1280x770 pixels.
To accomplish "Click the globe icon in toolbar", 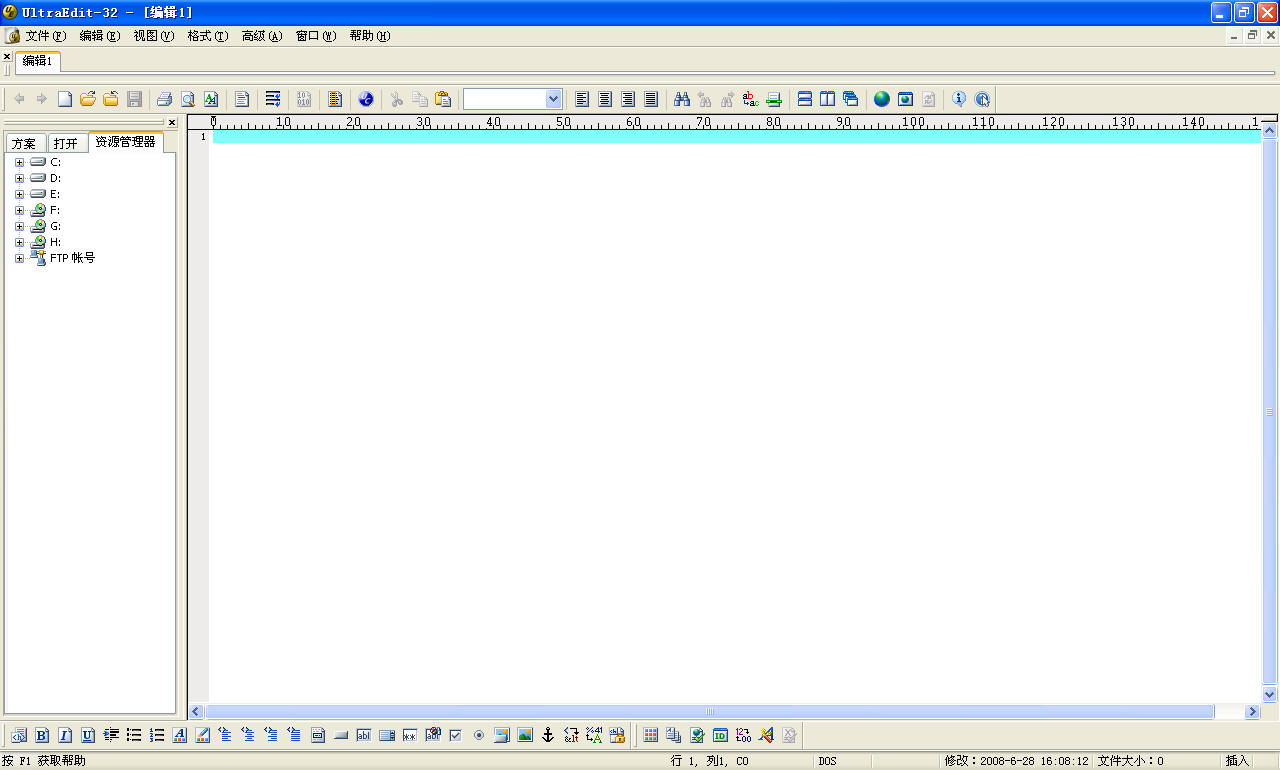I will pos(882,99).
